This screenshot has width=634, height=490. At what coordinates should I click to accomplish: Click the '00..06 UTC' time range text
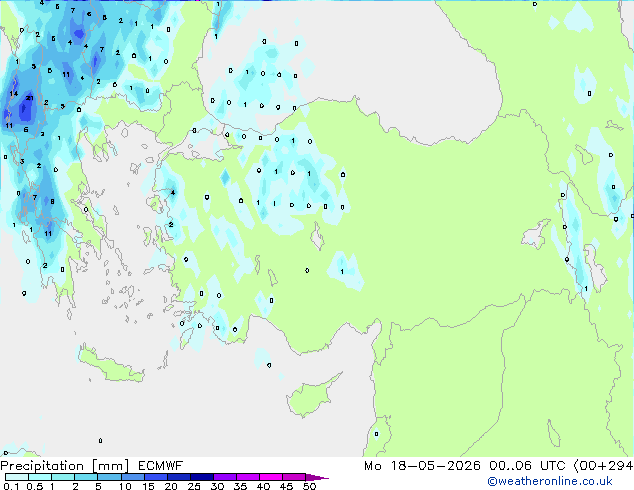[527, 466]
